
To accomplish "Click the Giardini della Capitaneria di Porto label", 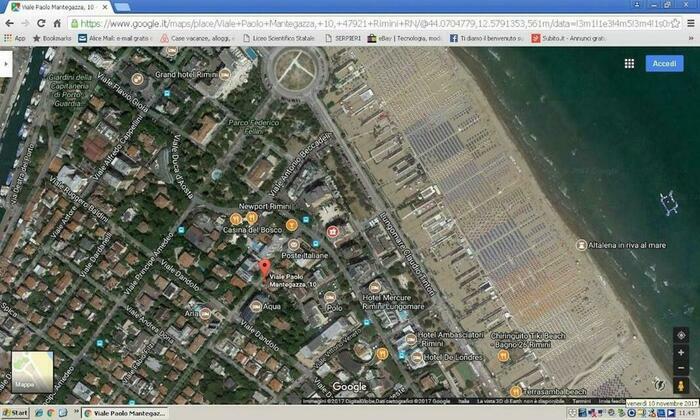I will (x=70, y=90).
